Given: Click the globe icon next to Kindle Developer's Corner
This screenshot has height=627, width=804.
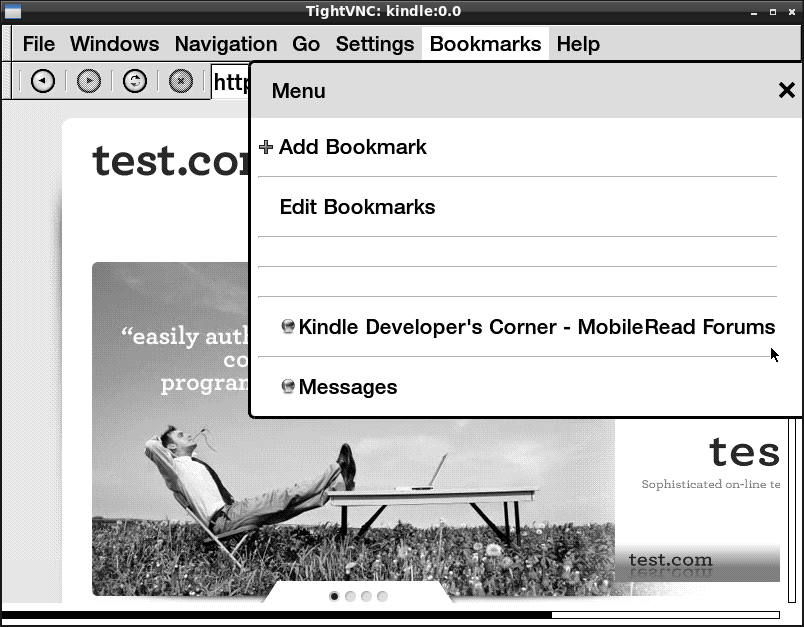Looking at the screenshot, I should 288,326.
